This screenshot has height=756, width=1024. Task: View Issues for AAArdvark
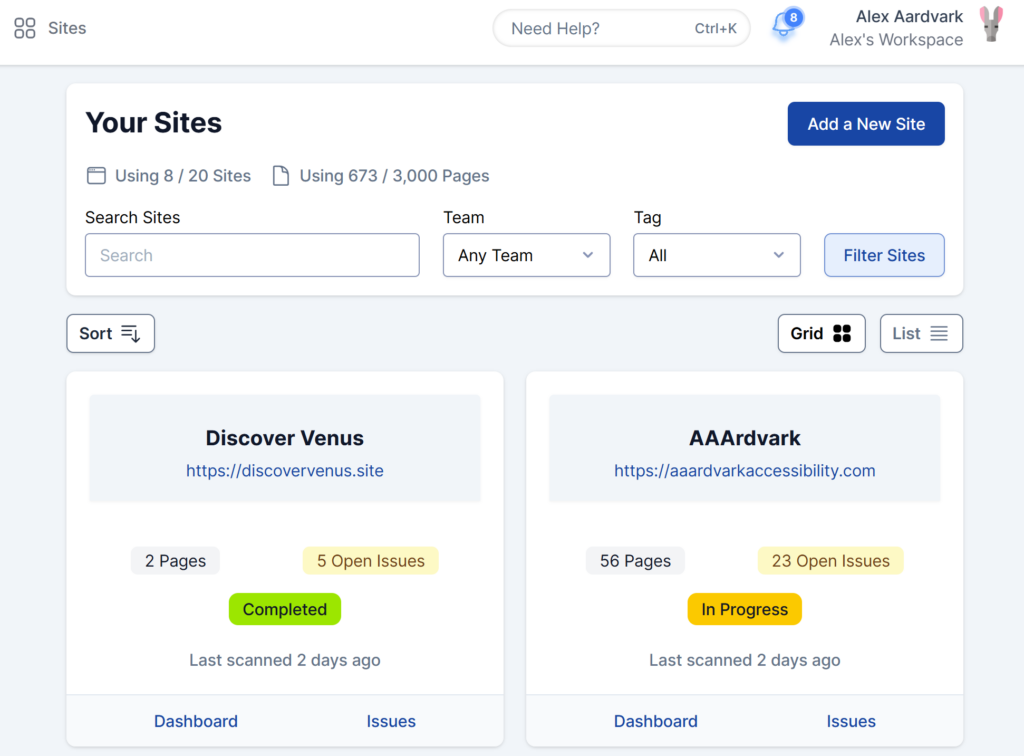(x=850, y=721)
